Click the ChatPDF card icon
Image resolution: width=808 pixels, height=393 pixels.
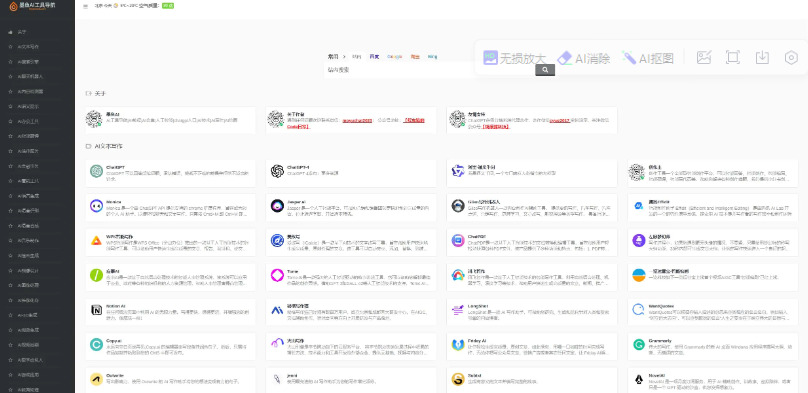pyautogui.click(x=458, y=240)
